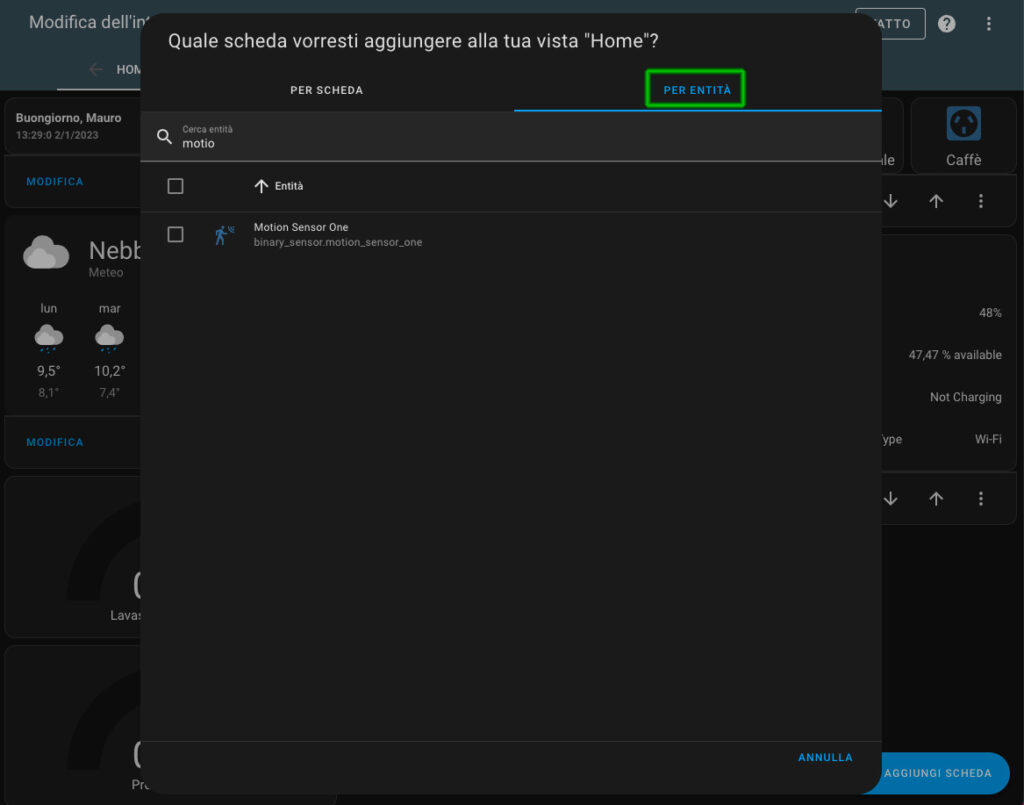Open the top-right three-dot overflow menu

pyautogui.click(x=989, y=23)
